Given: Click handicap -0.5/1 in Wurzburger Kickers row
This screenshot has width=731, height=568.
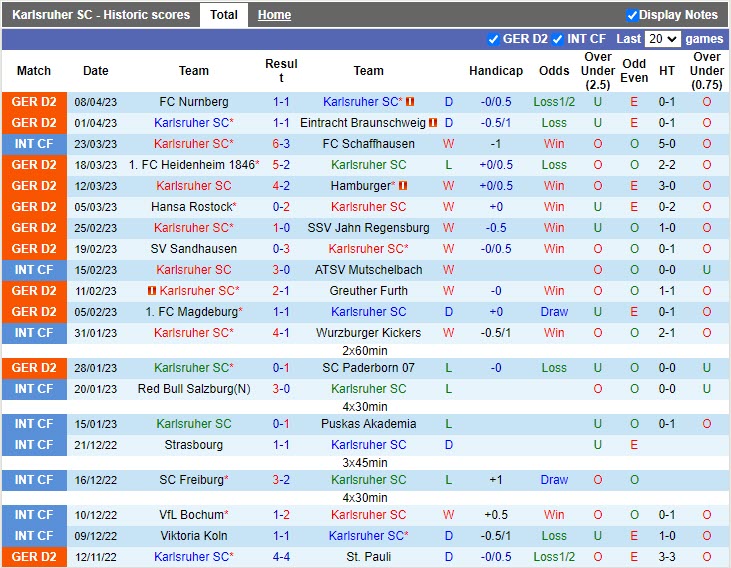Looking at the screenshot, I should (x=496, y=332).
